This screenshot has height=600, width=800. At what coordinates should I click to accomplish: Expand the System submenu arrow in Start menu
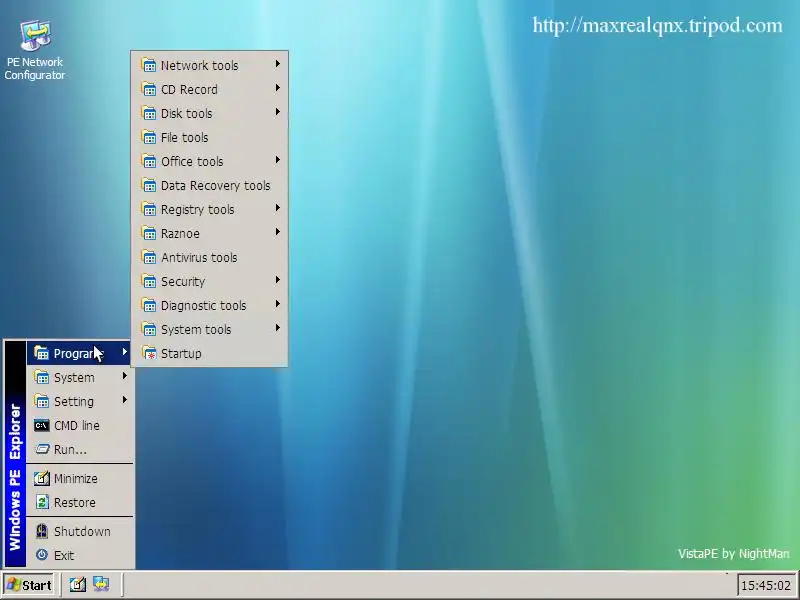click(124, 376)
